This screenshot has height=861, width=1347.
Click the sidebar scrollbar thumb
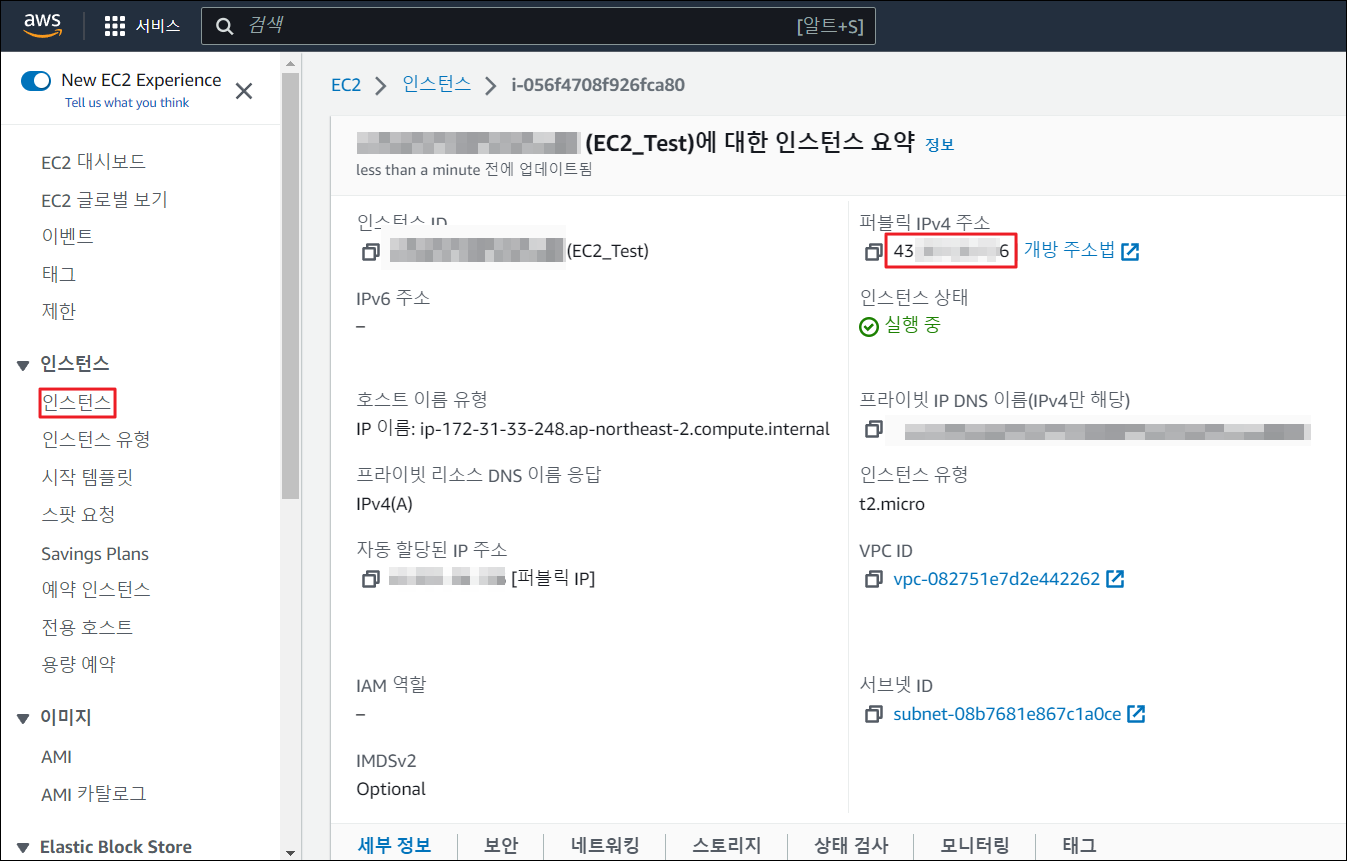click(x=290, y=285)
